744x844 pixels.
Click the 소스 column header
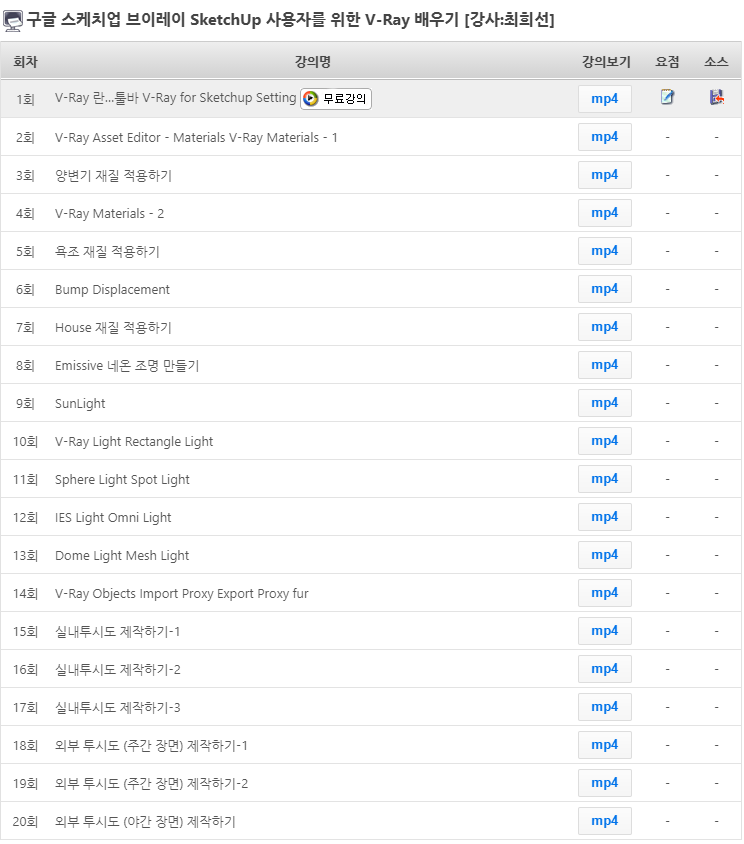(716, 62)
